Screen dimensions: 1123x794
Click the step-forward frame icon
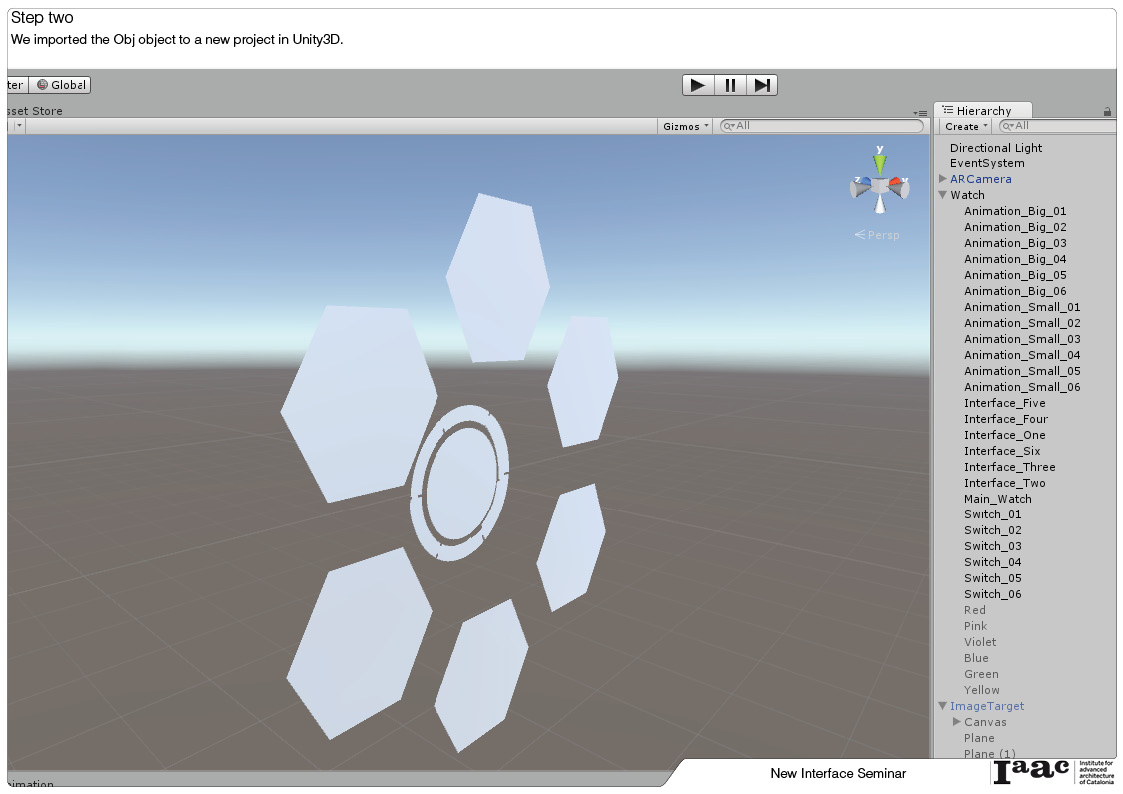point(763,85)
